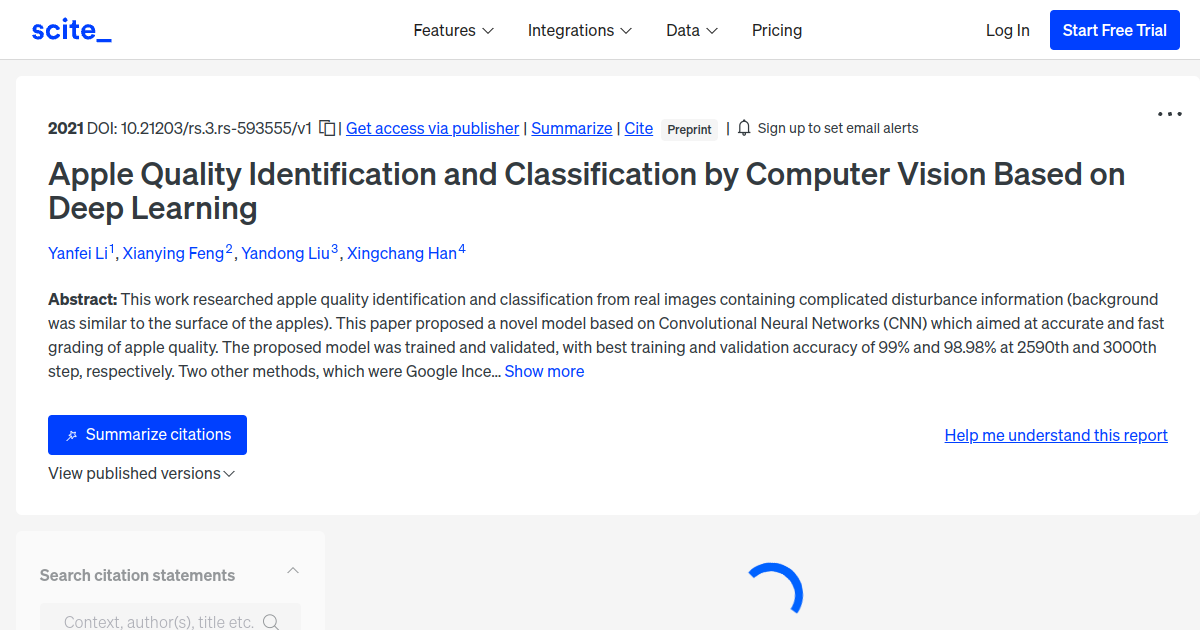
Task: Click the magnifier icon in the search field
Action: coord(271,621)
